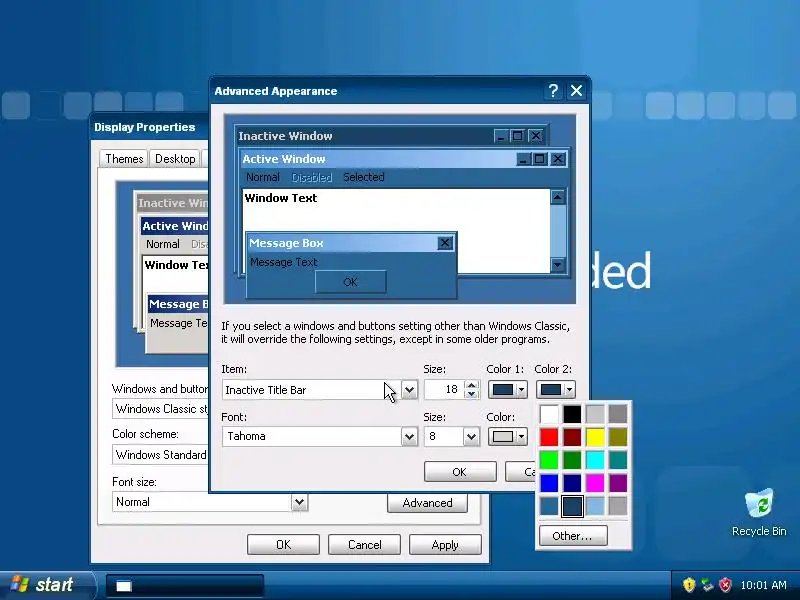This screenshot has width=800, height=600.
Task: Pick the white color swatch
Action: [x=549, y=414]
